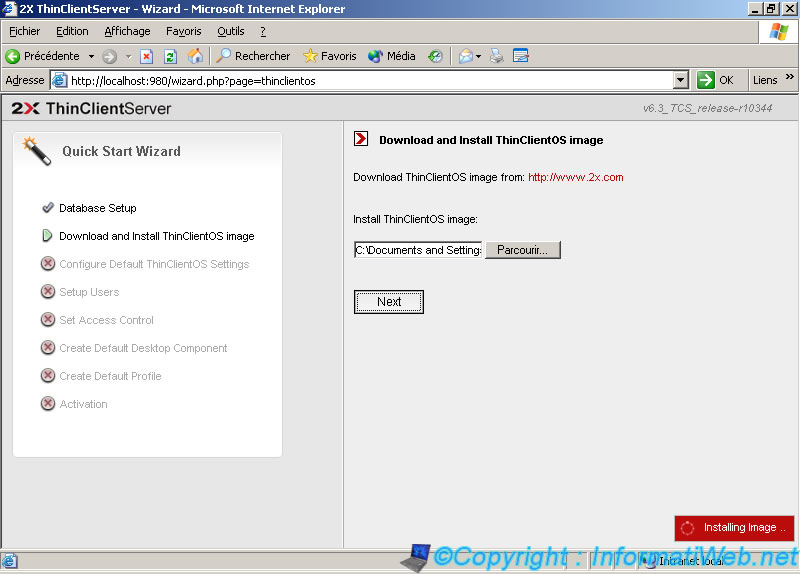Go back with the Précédente button
The image size is (800, 574).
43,56
